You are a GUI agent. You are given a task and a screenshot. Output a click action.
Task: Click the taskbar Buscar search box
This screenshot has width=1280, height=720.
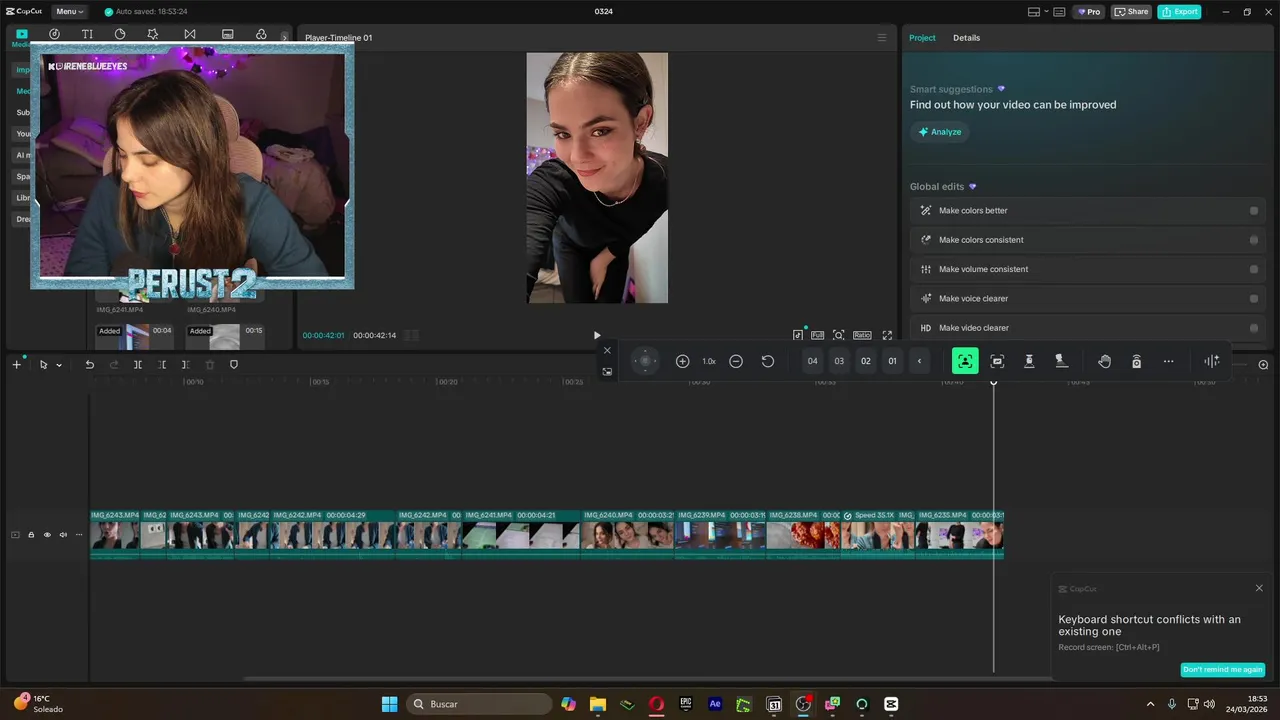click(480, 704)
